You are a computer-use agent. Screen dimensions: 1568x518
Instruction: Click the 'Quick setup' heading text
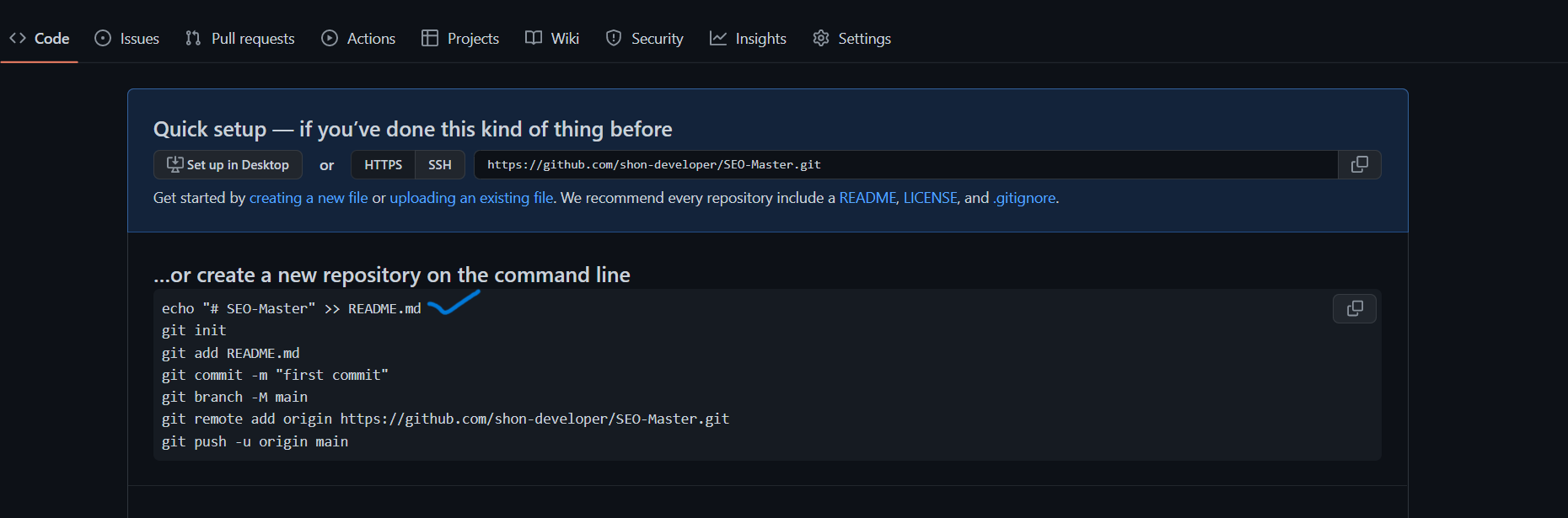pyautogui.click(x=413, y=129)
